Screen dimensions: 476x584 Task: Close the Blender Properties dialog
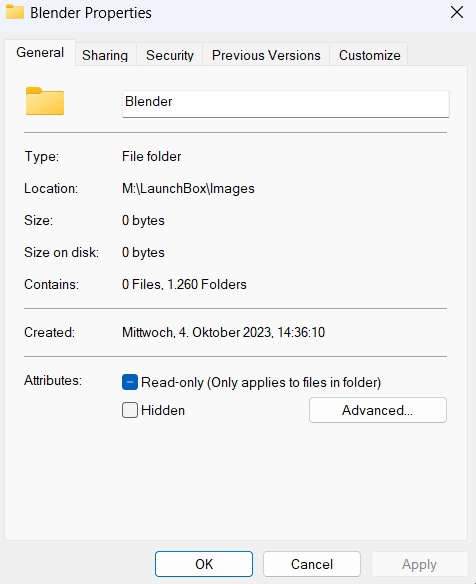coord(457,12)
